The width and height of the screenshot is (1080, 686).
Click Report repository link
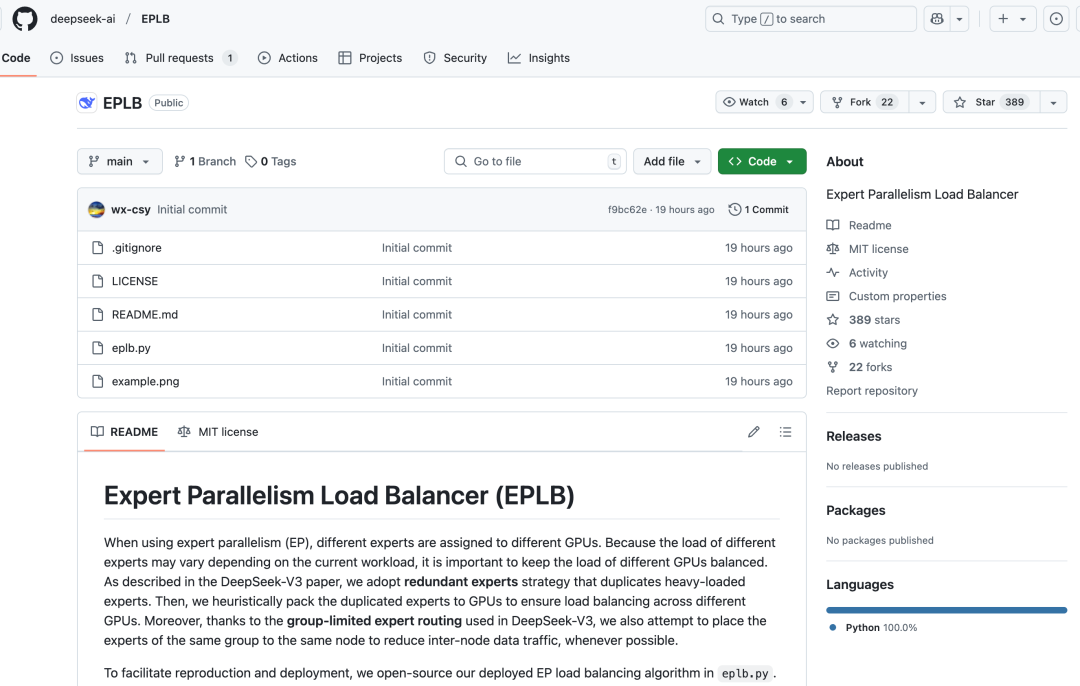pos(872,391)
